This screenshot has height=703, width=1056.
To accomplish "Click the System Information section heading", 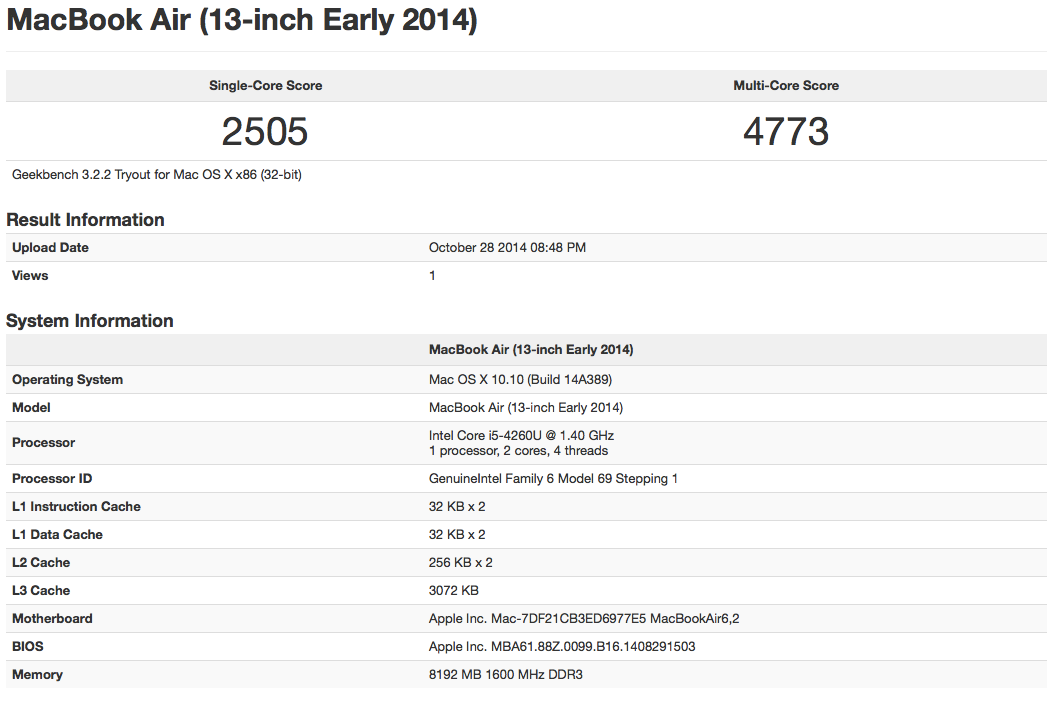I will pos(90,321).
